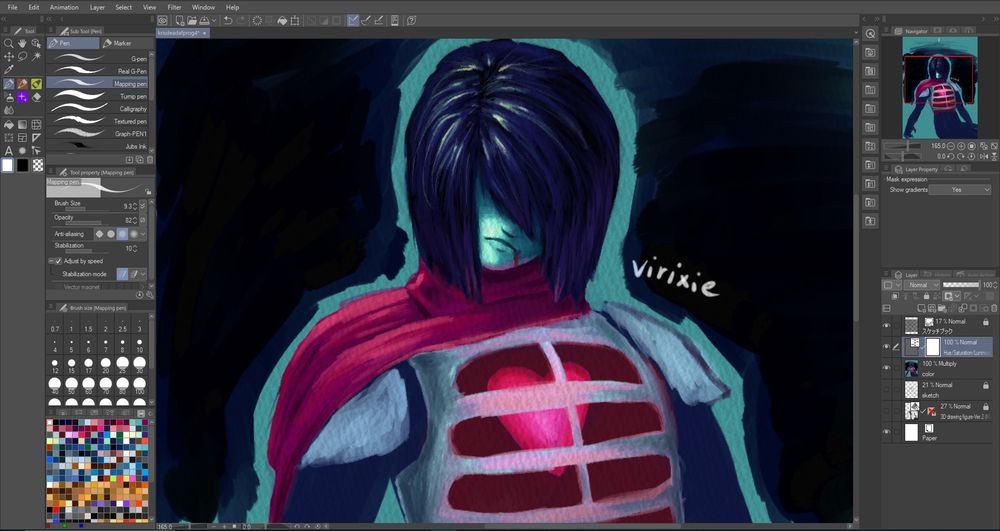Viewport: 1000px width, 531px height.
Task: Select the Gradient tool
Action: (22, 124)
